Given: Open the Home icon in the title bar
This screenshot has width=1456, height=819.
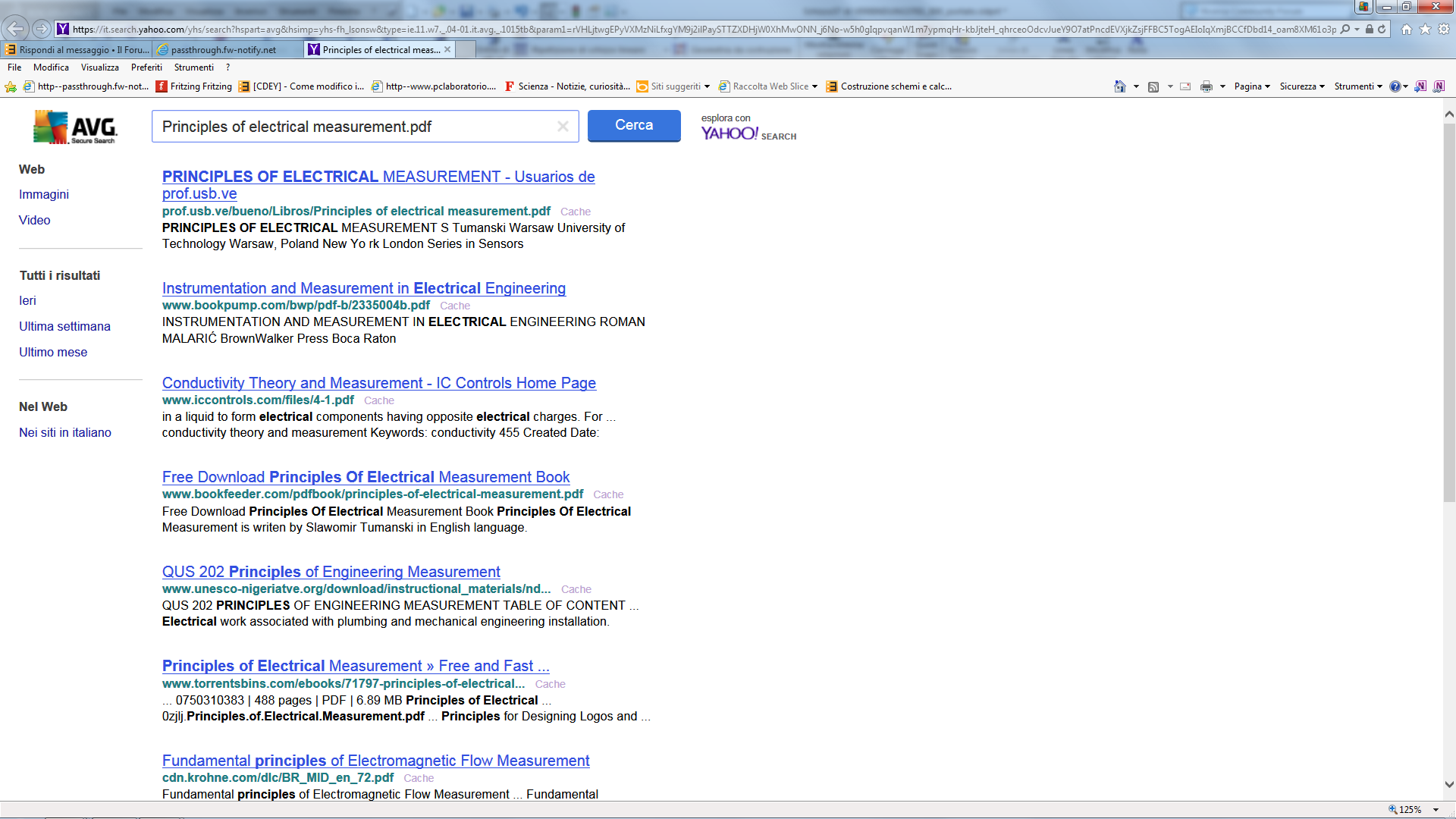Looking at the screenshot, I should pos(1407,29).
